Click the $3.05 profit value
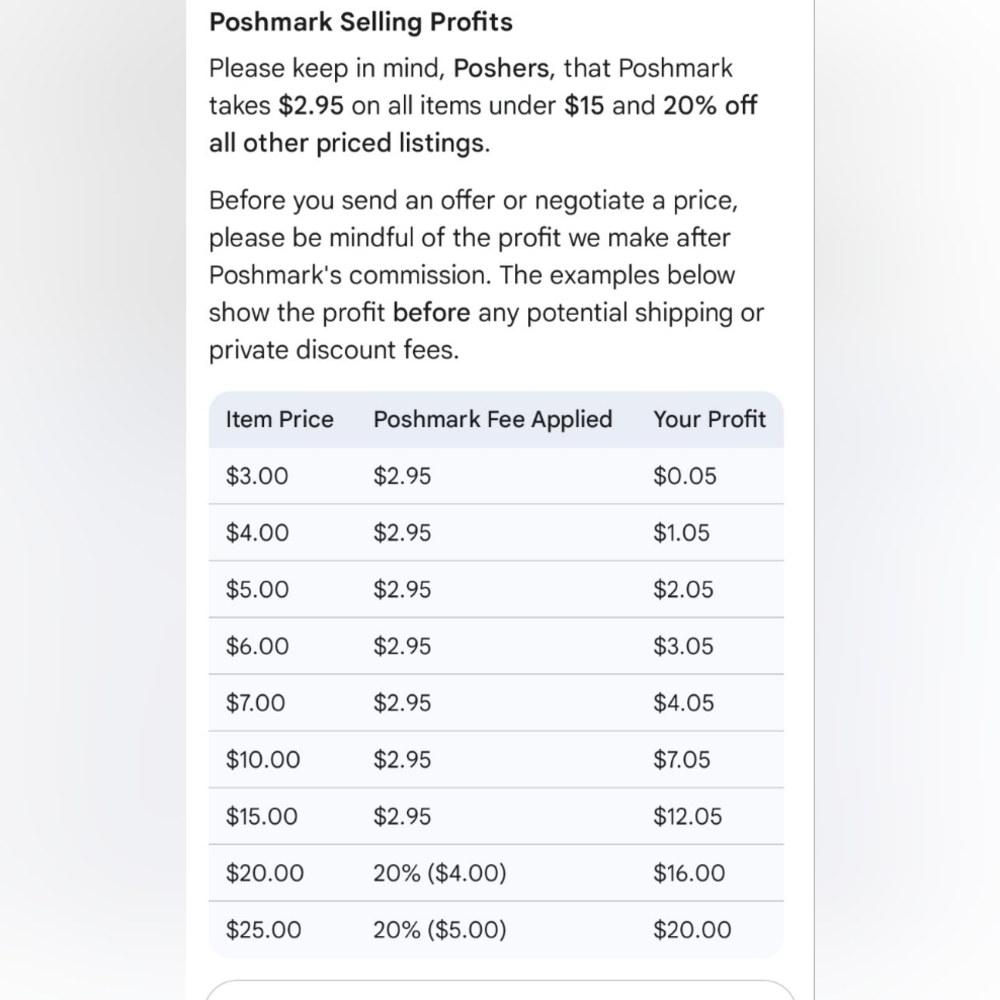 [683, 647]
